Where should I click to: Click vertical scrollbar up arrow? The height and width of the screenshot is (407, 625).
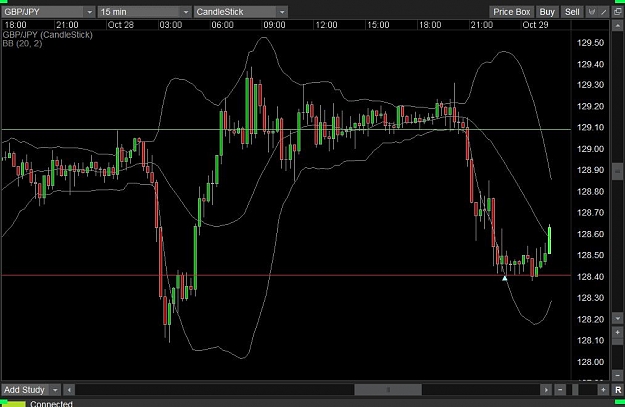click(617, 26)
